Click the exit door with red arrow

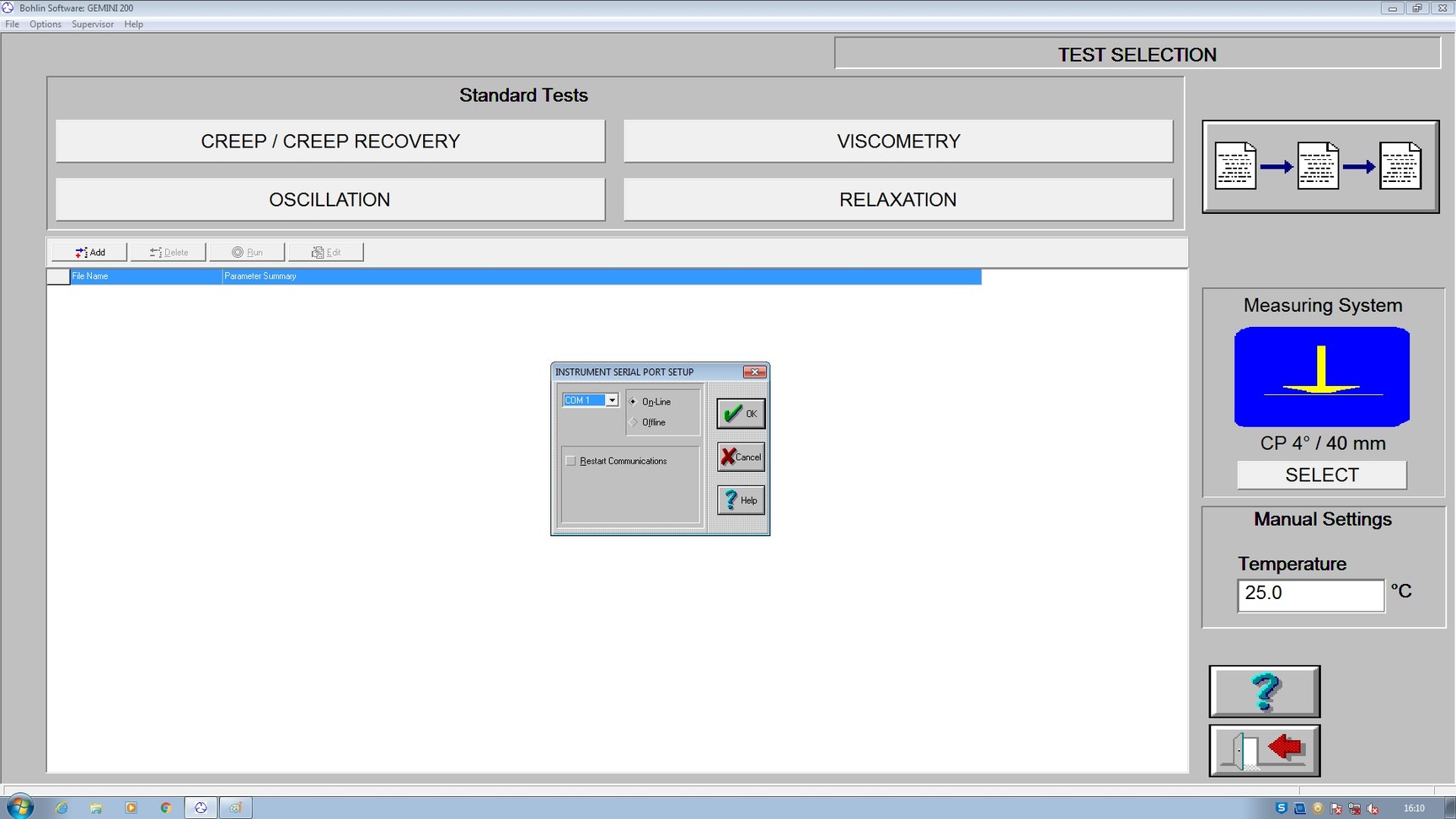click(x=1264, y=750)
